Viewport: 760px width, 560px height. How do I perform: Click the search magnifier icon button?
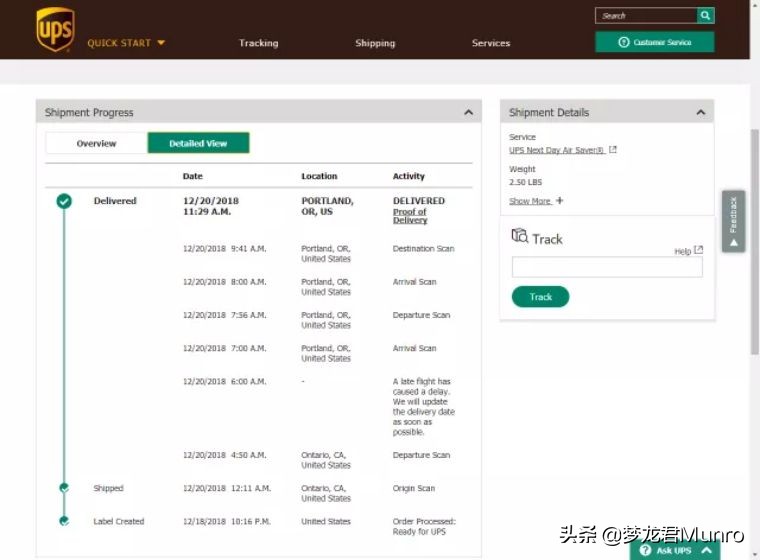pos(705,16)
